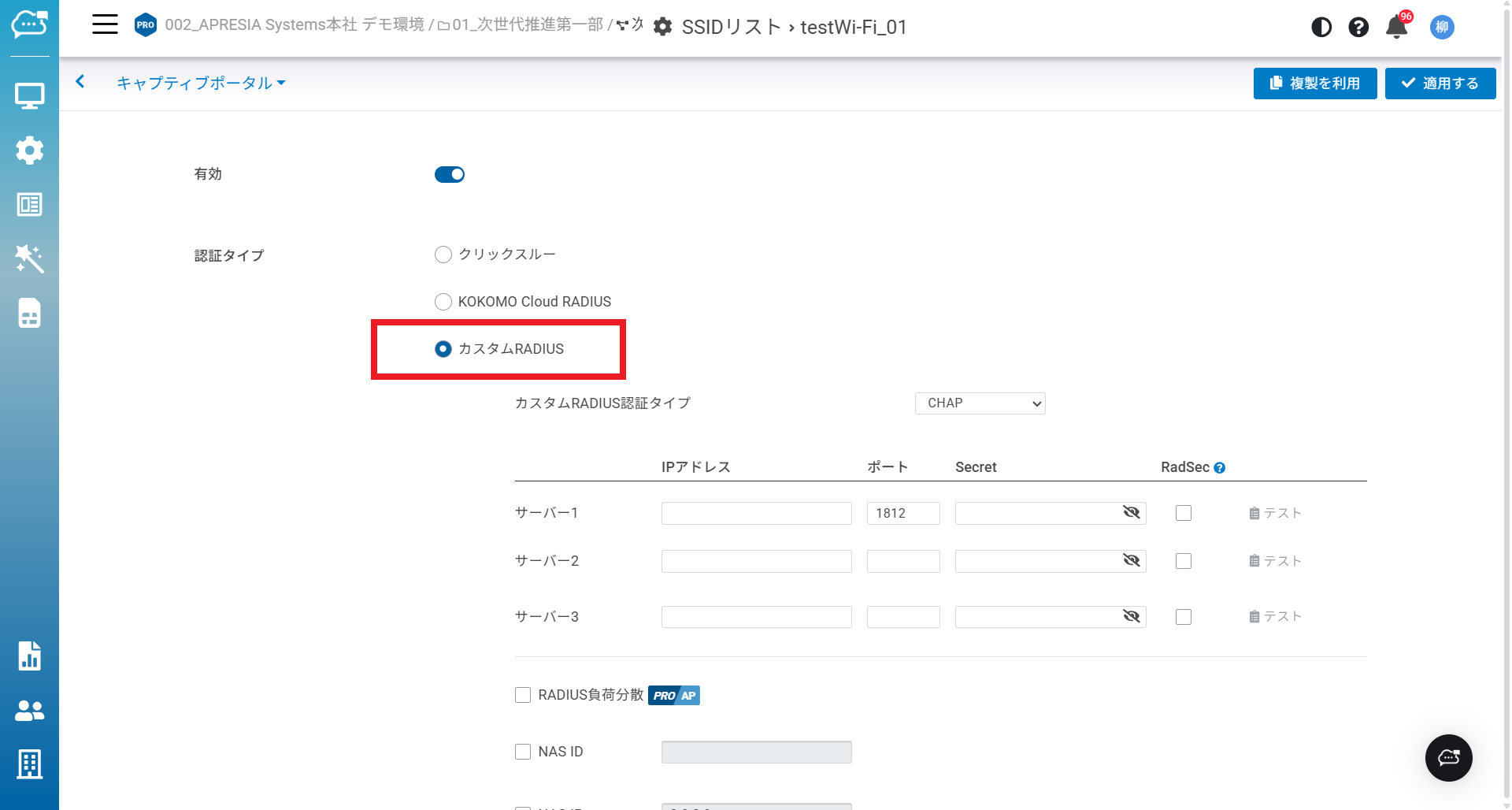Enable the RADIUS負荷分散 checkbox

(523, 695)
